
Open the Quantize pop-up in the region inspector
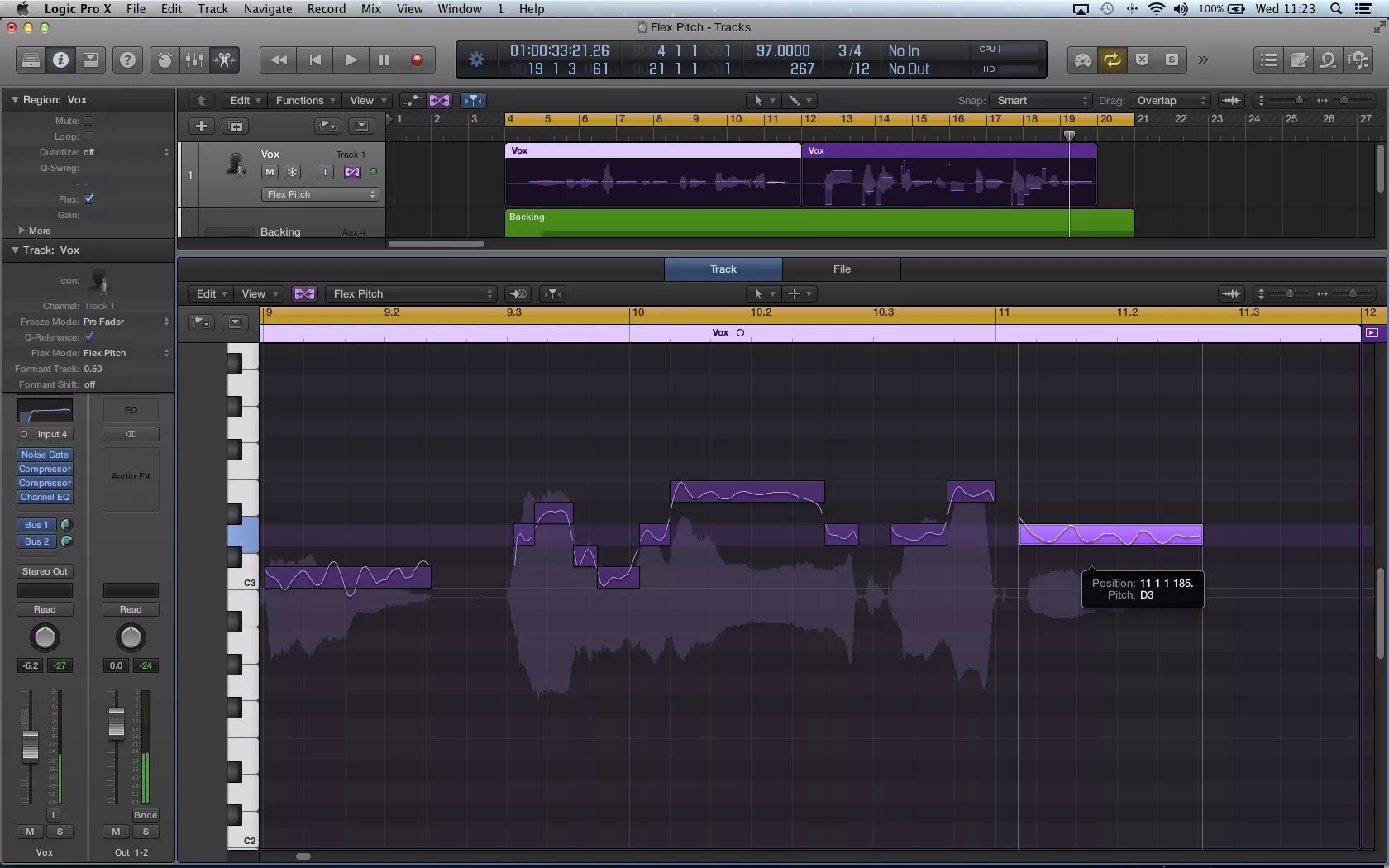[x=126, y=152]
